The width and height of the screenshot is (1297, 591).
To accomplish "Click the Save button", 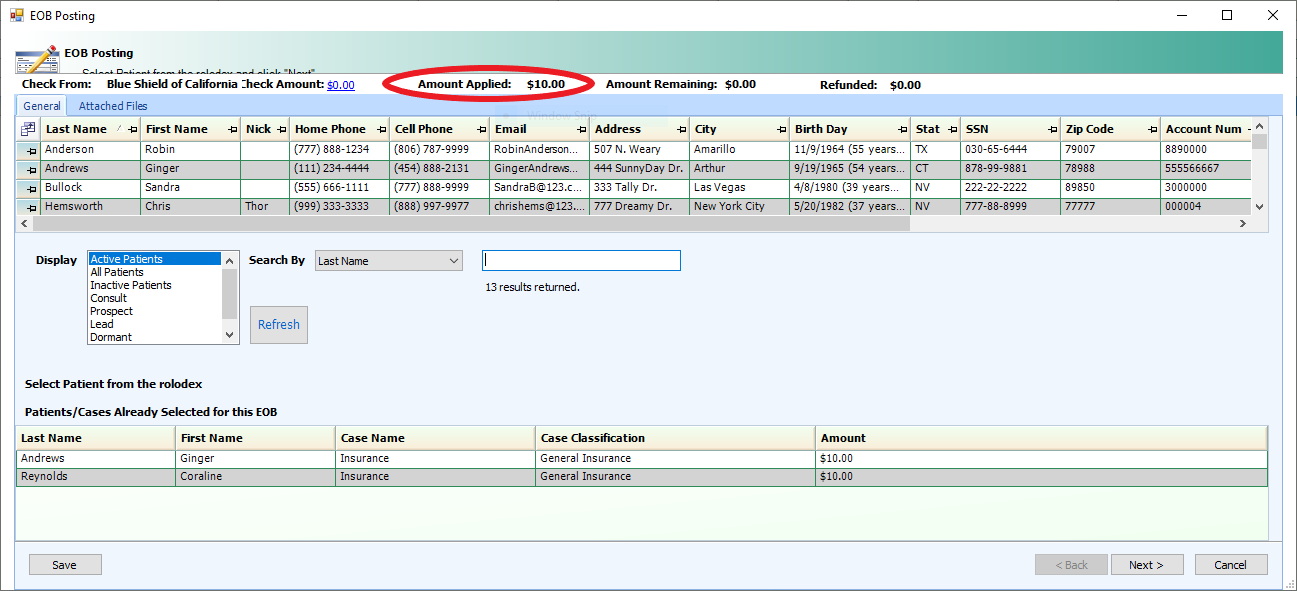I will pyautogui.click(x=65, y=565).
